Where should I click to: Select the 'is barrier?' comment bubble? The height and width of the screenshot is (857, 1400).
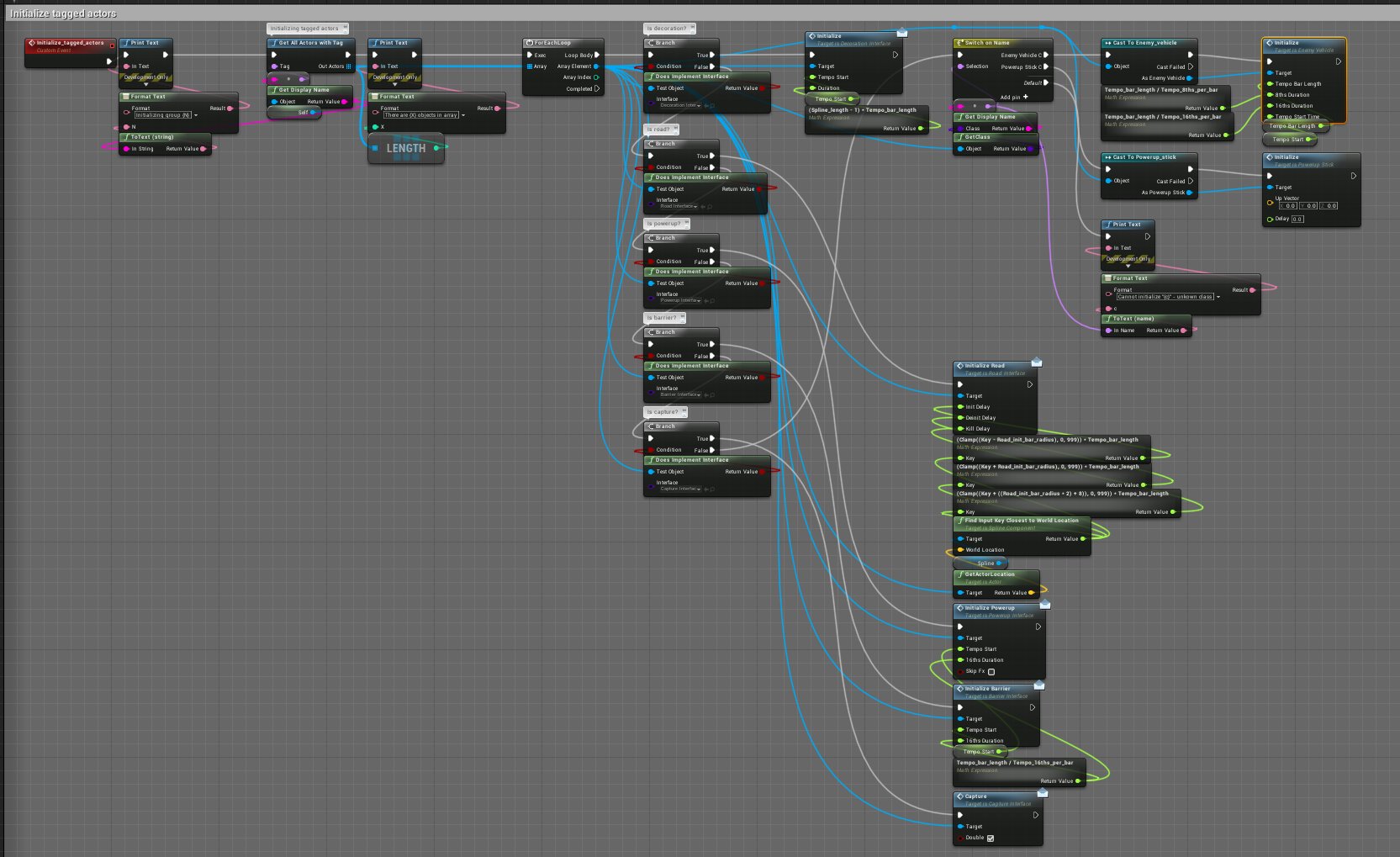coord(664,318)
